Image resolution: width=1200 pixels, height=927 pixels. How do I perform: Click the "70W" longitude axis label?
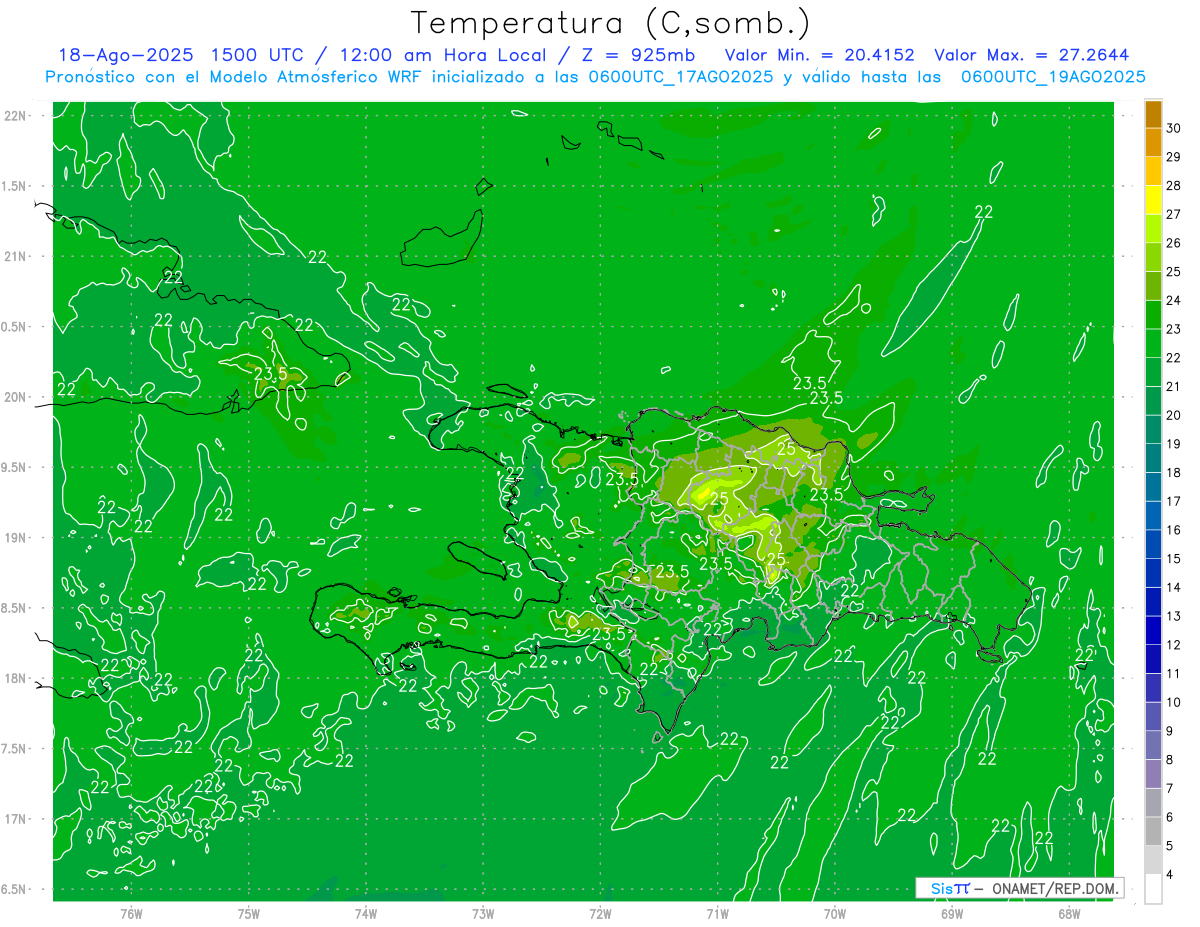pyautogui.click(x=835, y=913)
